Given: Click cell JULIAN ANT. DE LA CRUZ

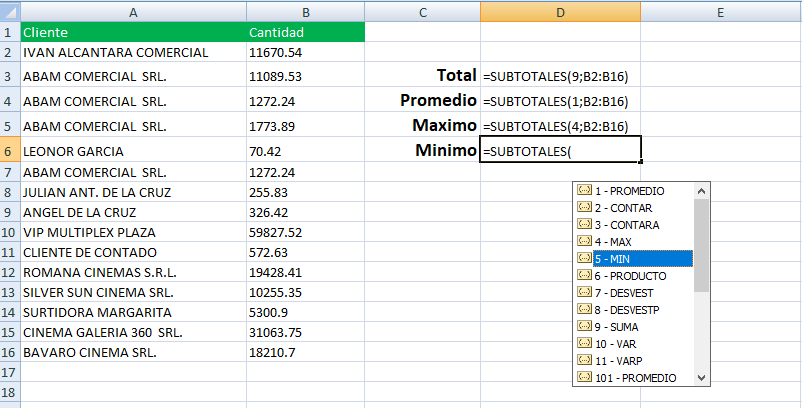Looking at the screenshot, I should click(133, 193).
